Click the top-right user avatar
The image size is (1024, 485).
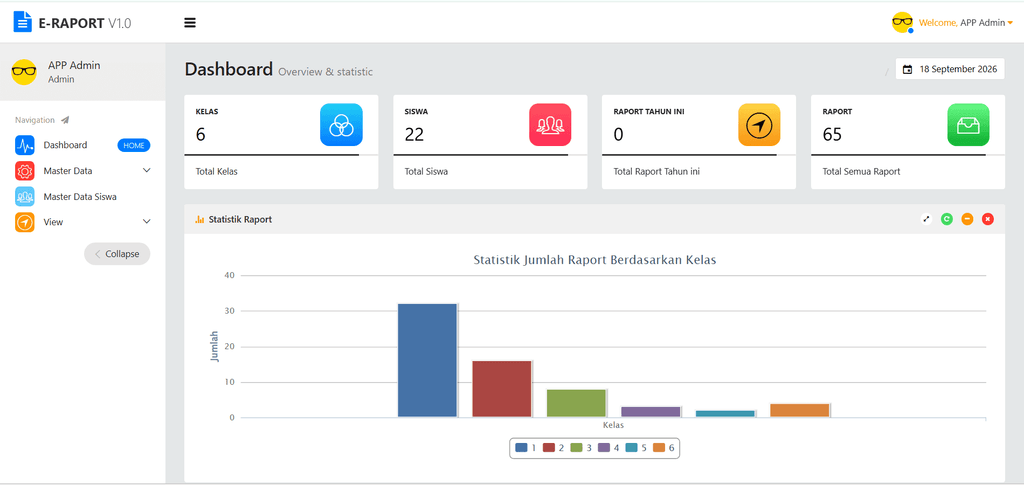pos(903,22)
